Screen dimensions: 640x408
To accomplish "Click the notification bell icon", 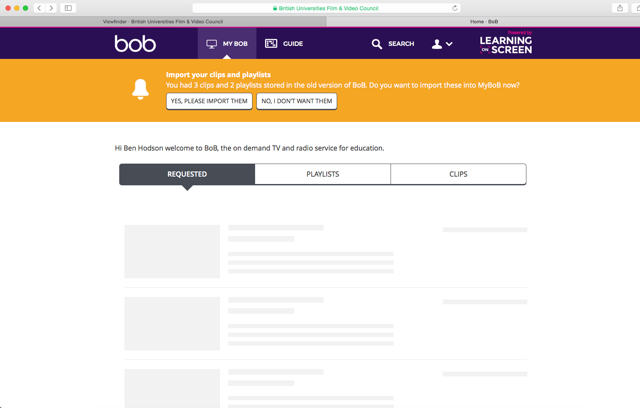I will pos(141,89).
